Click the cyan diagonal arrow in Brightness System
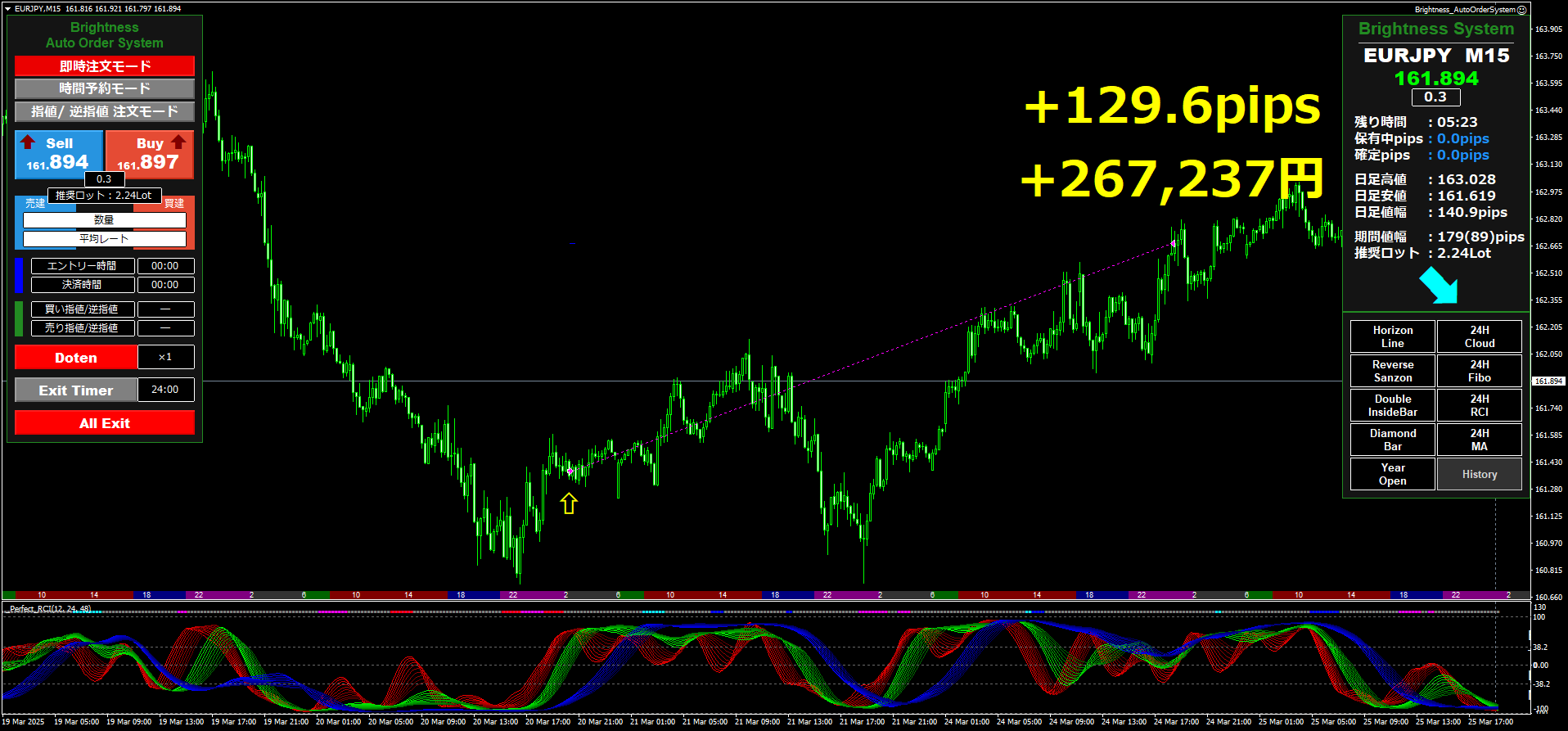Image resolution: width=1568 pixels, height=731 pixels. pos(1439,286)
